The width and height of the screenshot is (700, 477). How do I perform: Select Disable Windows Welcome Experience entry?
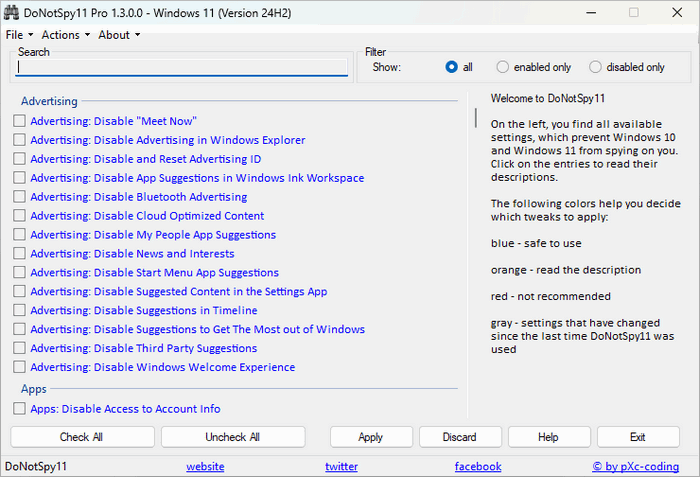(x=162, y=367)
